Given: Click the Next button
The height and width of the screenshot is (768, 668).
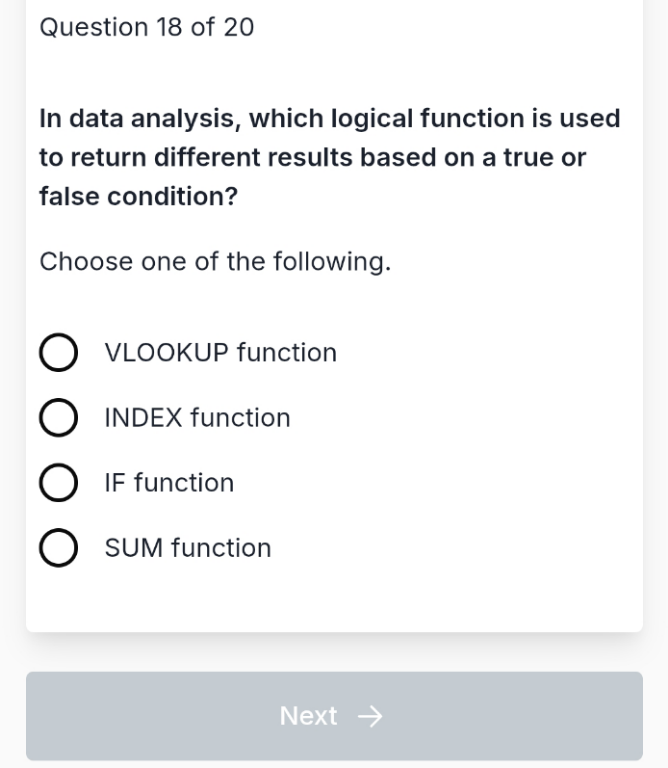Looking at the screenshot, I should coord(334,716).
